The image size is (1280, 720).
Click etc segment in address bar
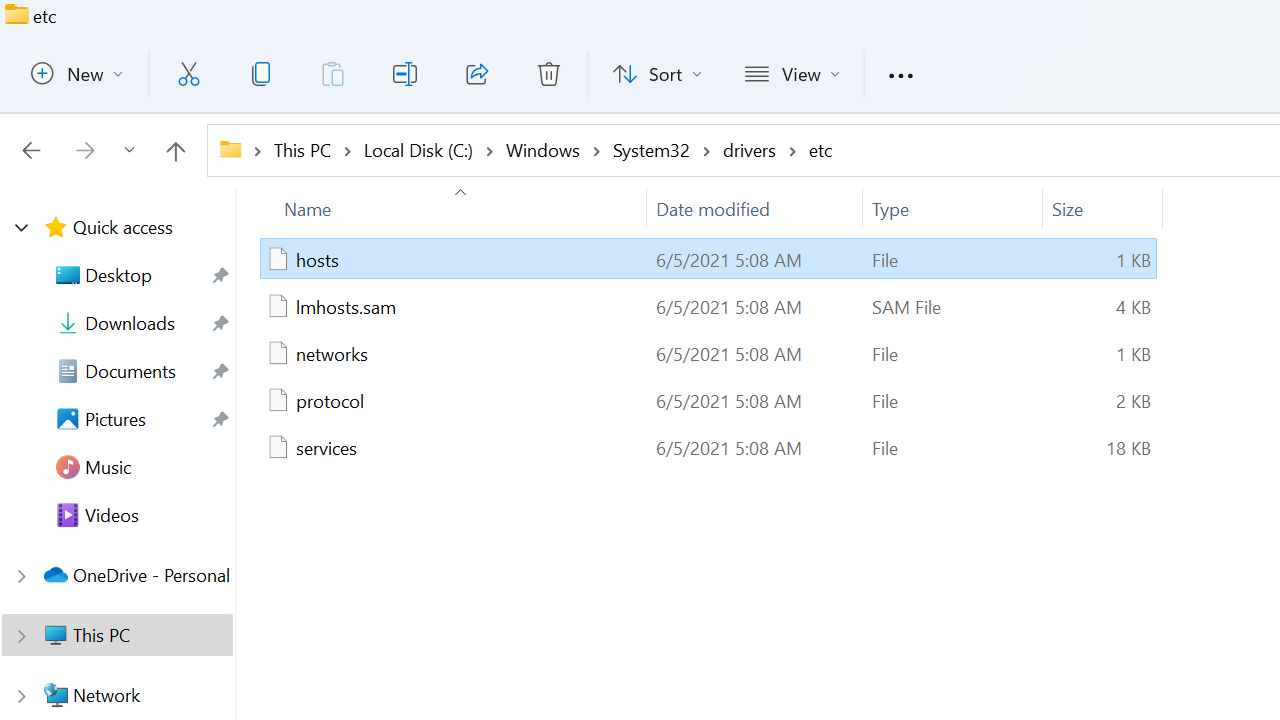tap(820, 150)
